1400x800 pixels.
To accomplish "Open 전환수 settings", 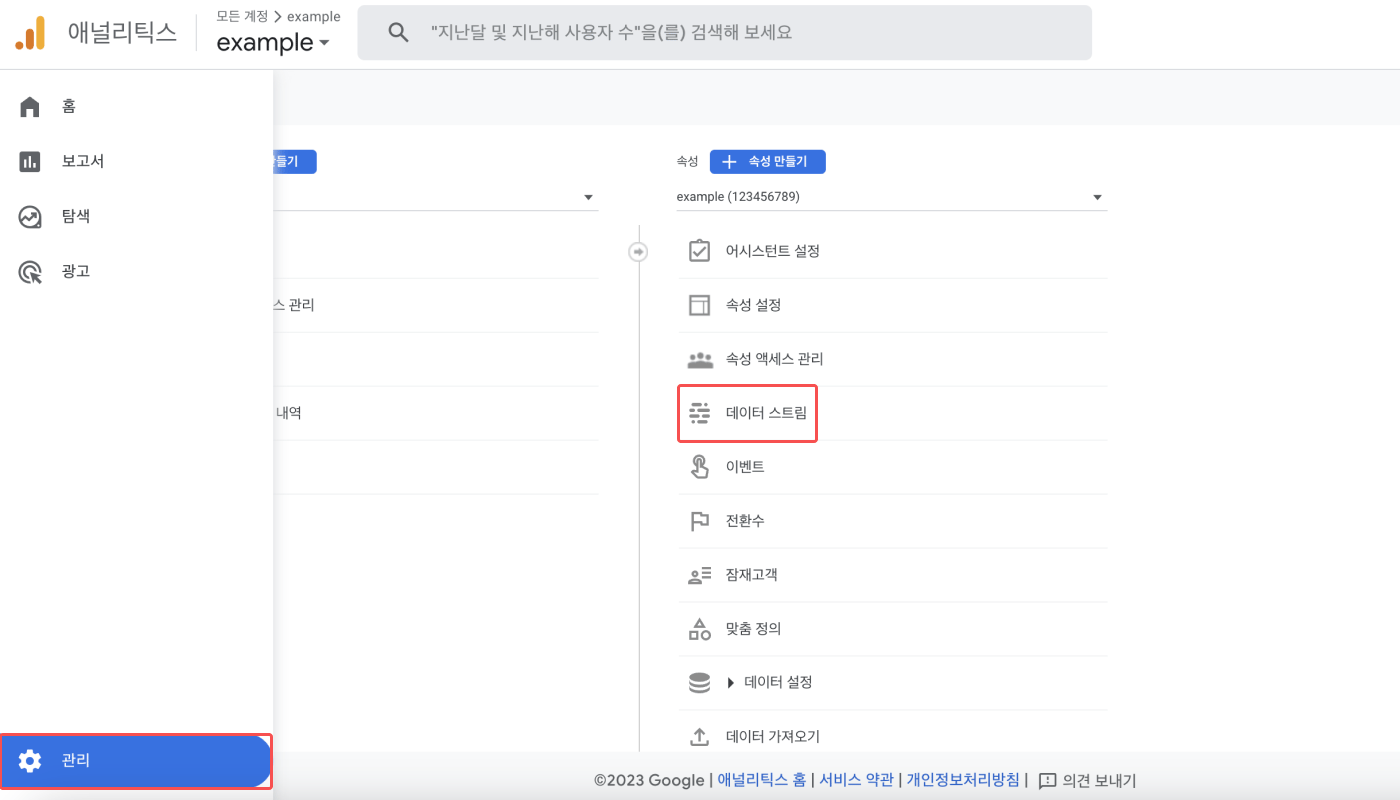I will coord(893,521).
